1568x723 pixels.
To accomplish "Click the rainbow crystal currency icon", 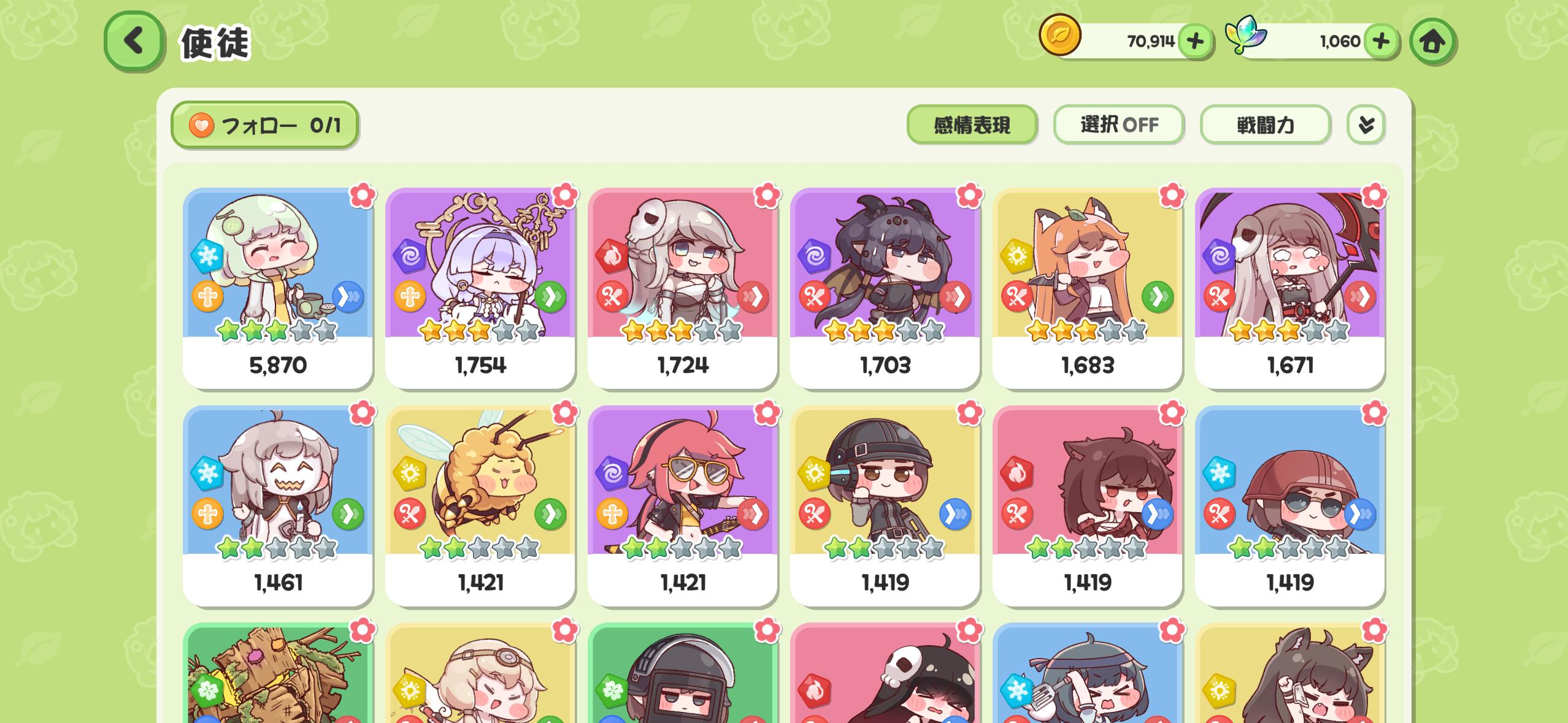I will click(1246, 35).
